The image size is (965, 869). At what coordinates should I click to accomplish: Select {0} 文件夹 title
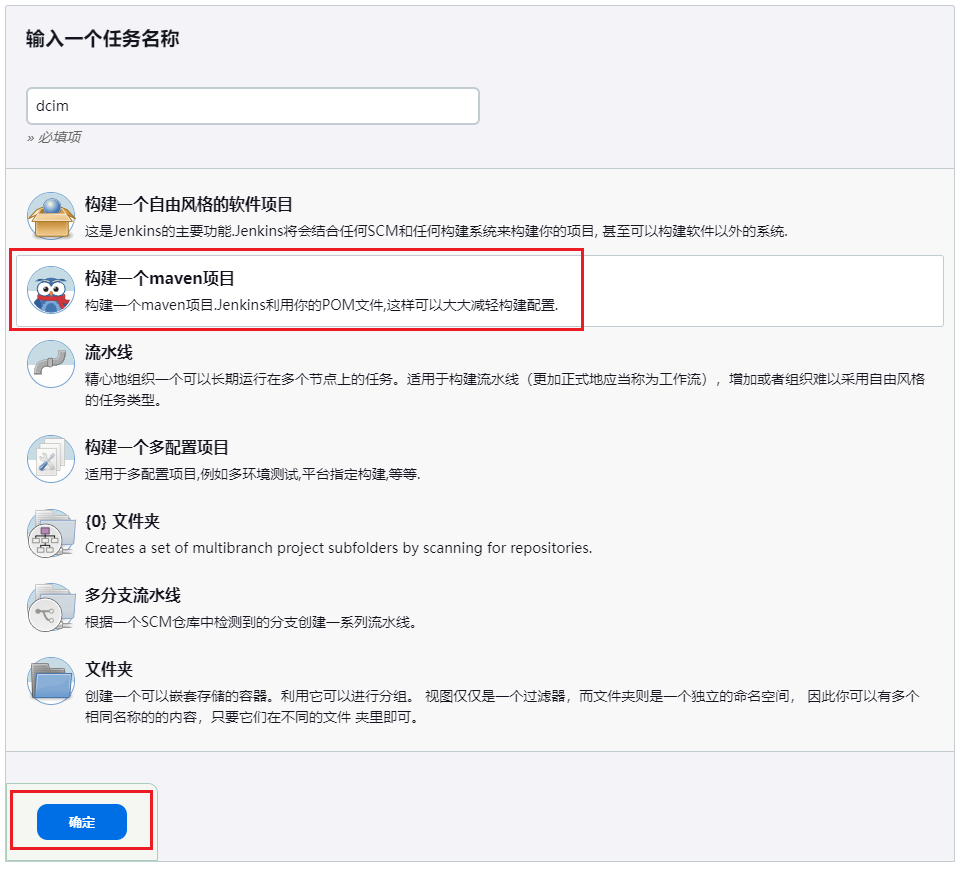tap(122, 521)
